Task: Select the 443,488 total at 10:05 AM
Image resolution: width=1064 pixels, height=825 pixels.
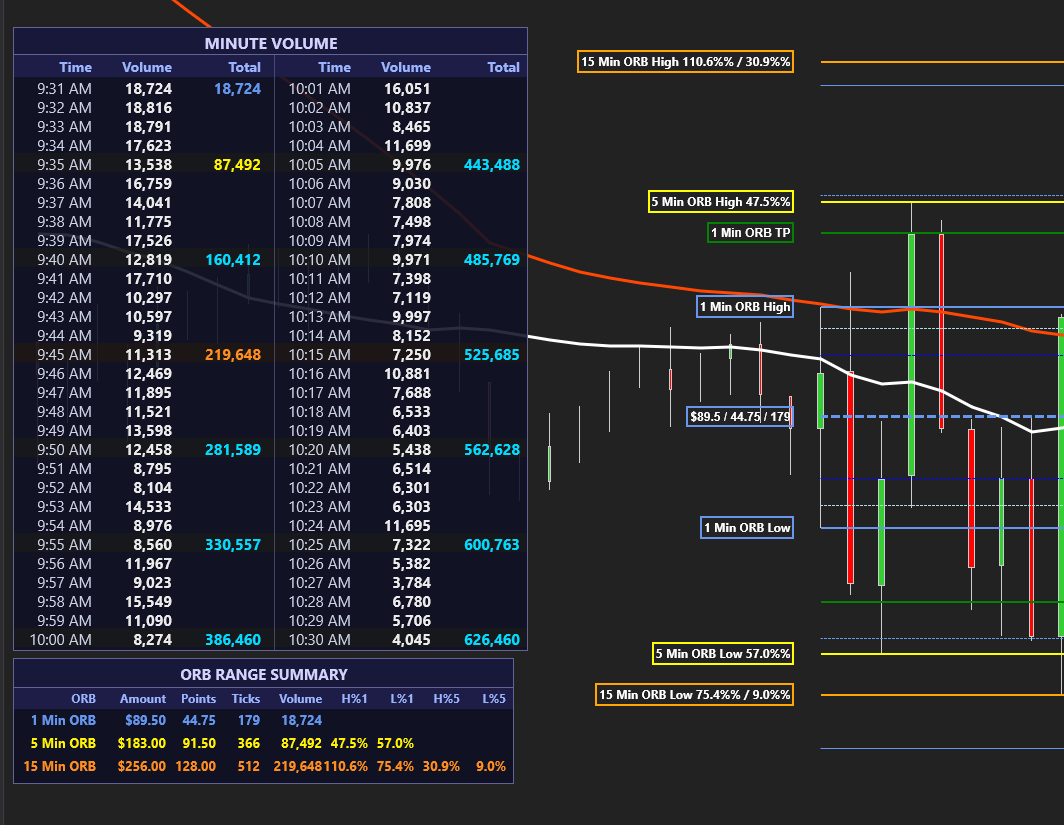Action: tap(492, 165)
